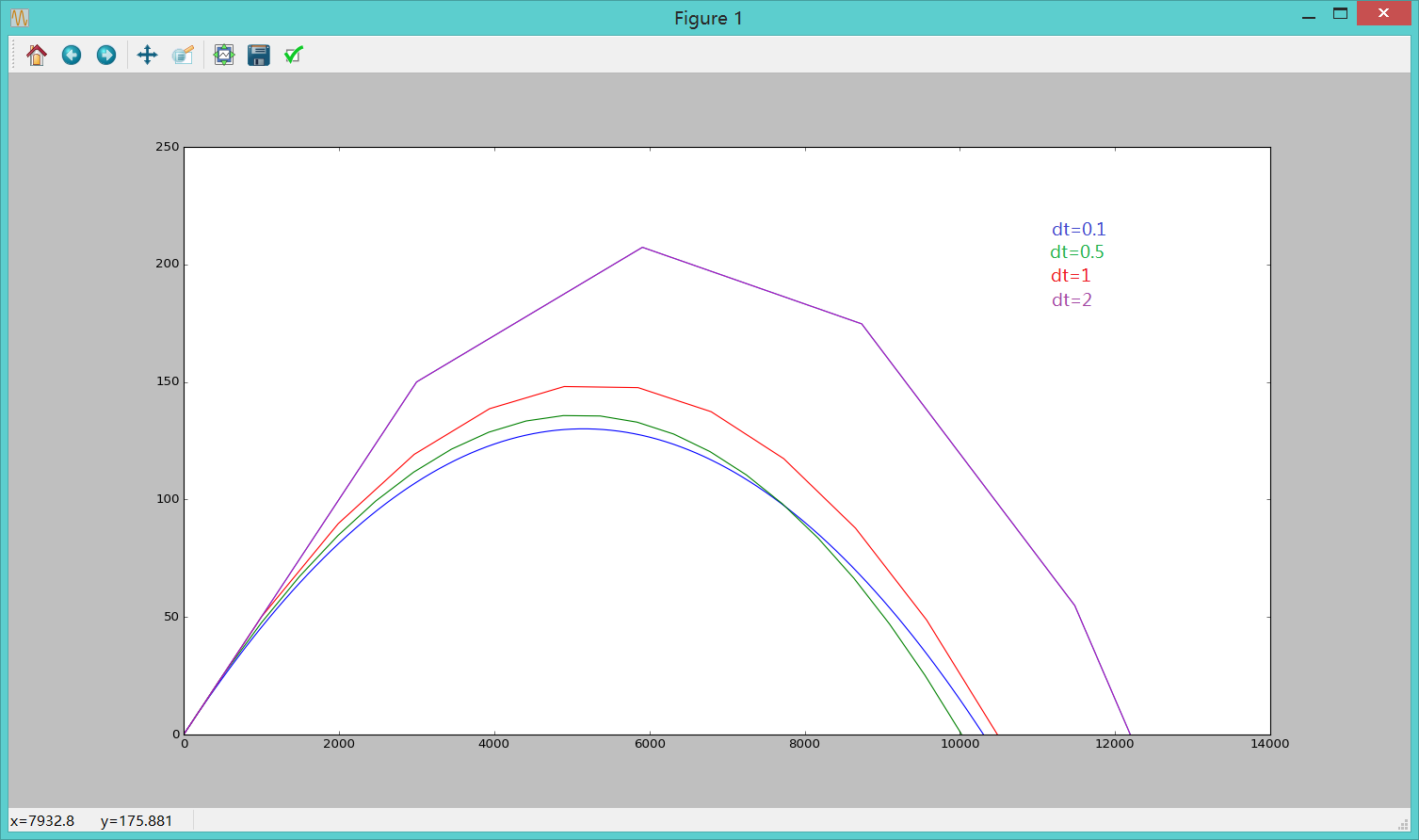Click the Figure 1 window title

(x=708, y=18)
